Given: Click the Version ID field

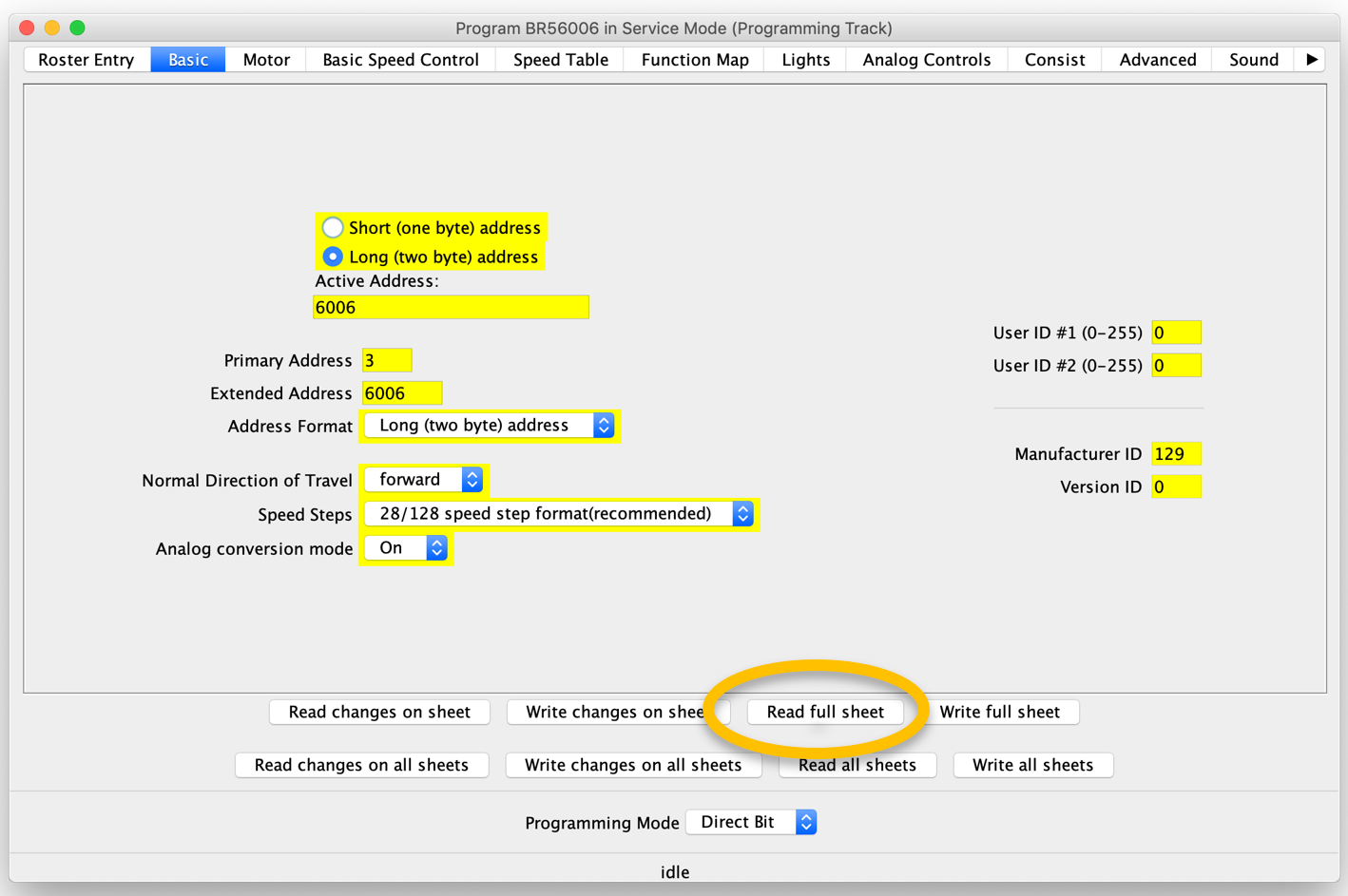Looking at the screenshot, I should (1176, 486).
